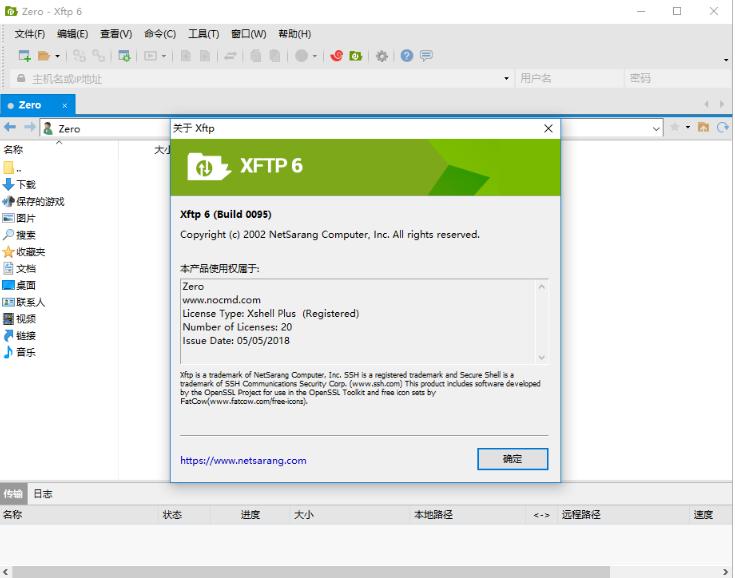This screenshot has width=735, height=578.
Task: Expand the Open Session dropdown arrow
Action: [57, 56]
